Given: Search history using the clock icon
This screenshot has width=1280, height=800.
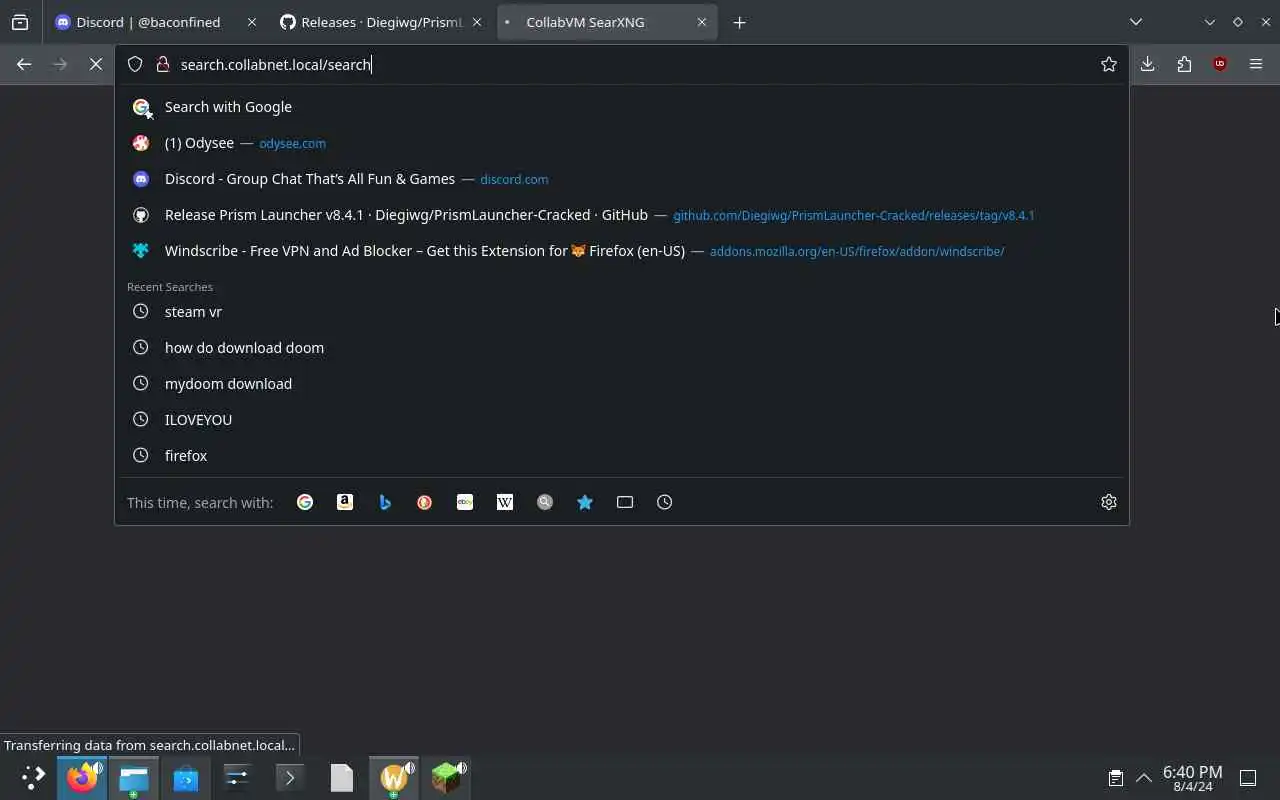Looking at the screenshot, I should [665, 502].
